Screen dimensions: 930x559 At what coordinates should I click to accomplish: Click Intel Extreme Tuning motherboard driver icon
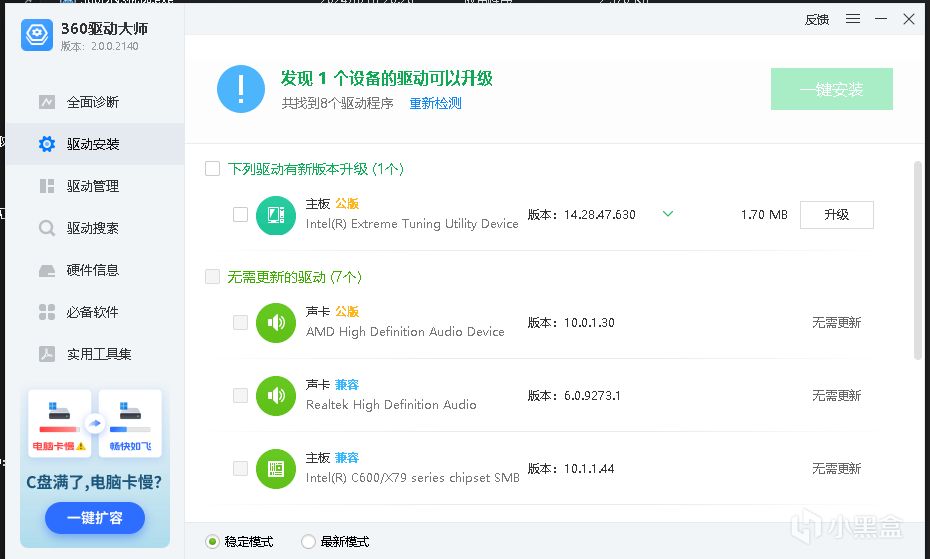[x=276, y=215]
